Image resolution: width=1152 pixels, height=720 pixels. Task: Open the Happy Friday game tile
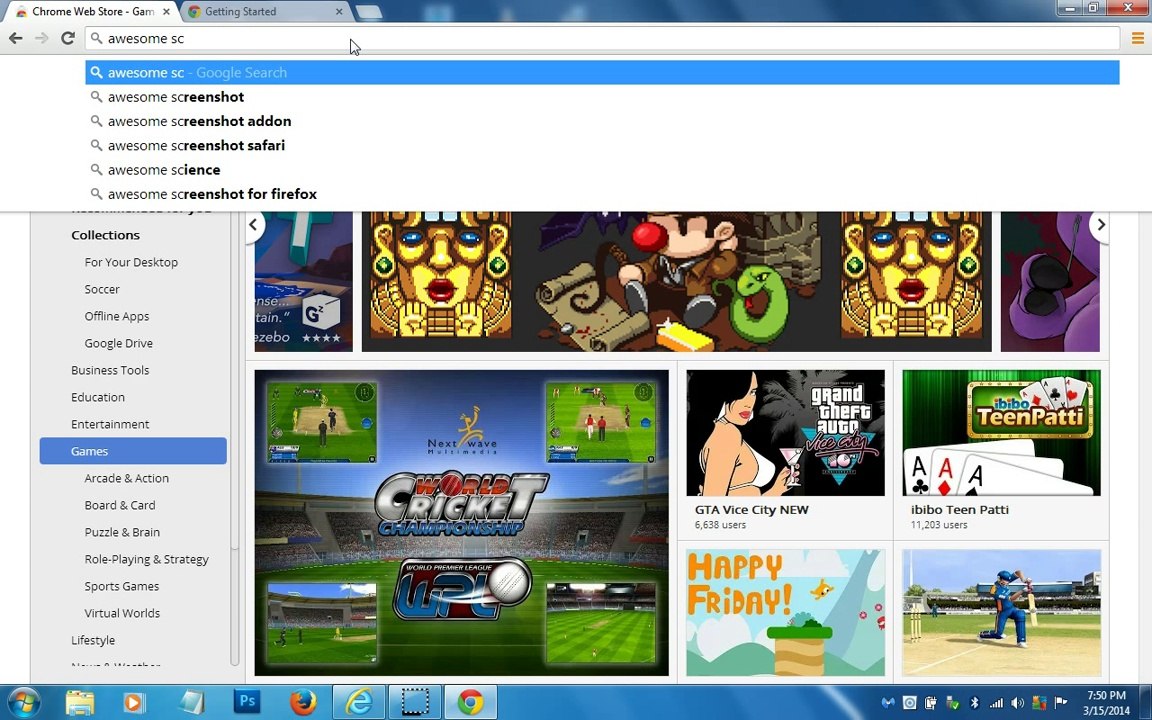pos(785,613)
